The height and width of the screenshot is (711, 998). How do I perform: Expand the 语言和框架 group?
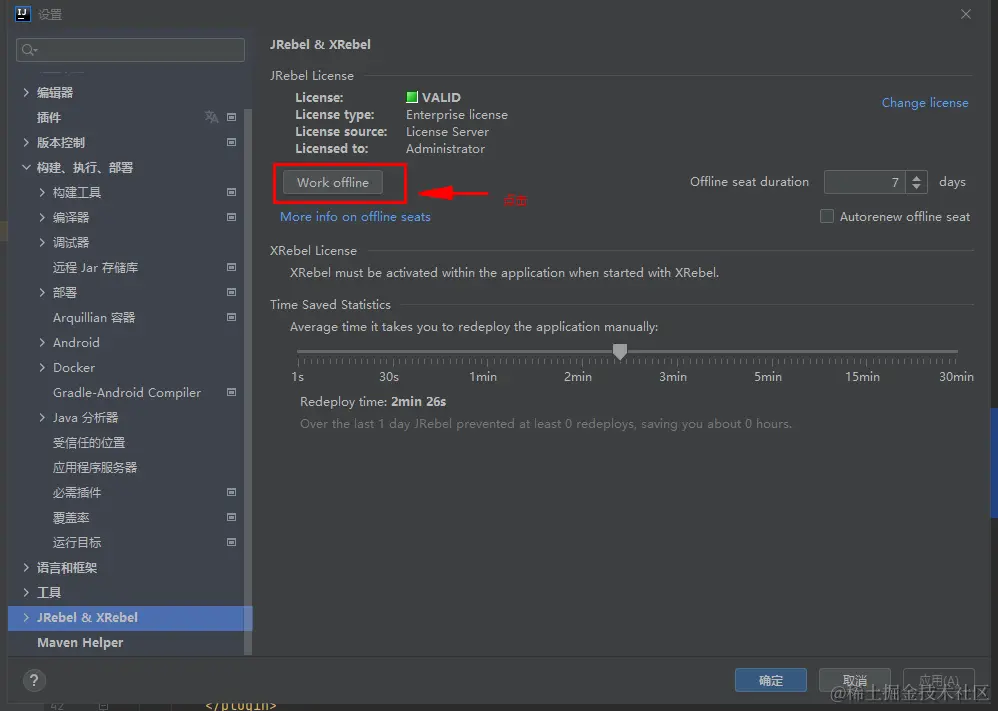pyautogui.click(x=26, y=567)
